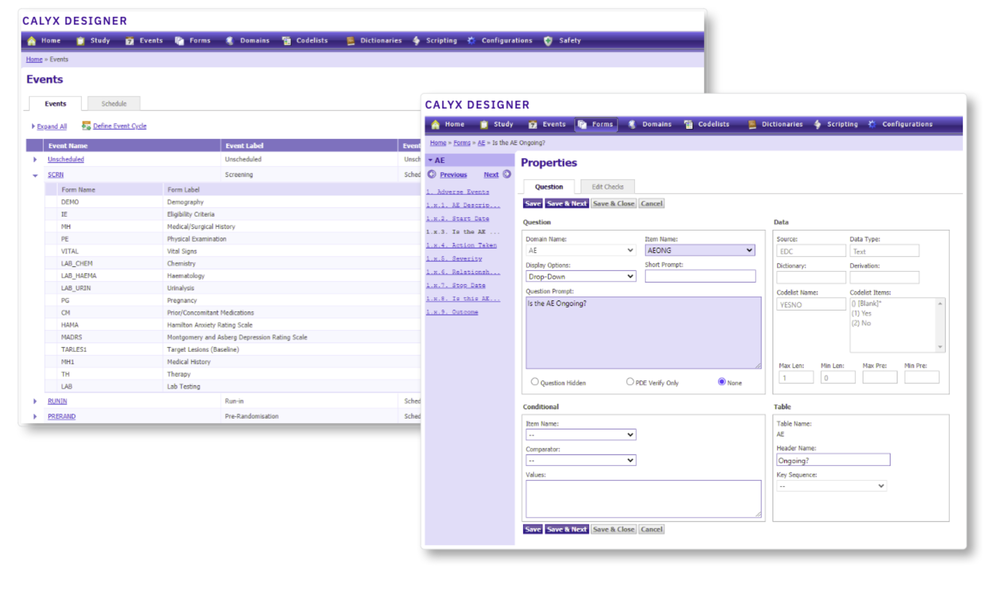Click Scripting lightning icon in Events window

[416, 41]
